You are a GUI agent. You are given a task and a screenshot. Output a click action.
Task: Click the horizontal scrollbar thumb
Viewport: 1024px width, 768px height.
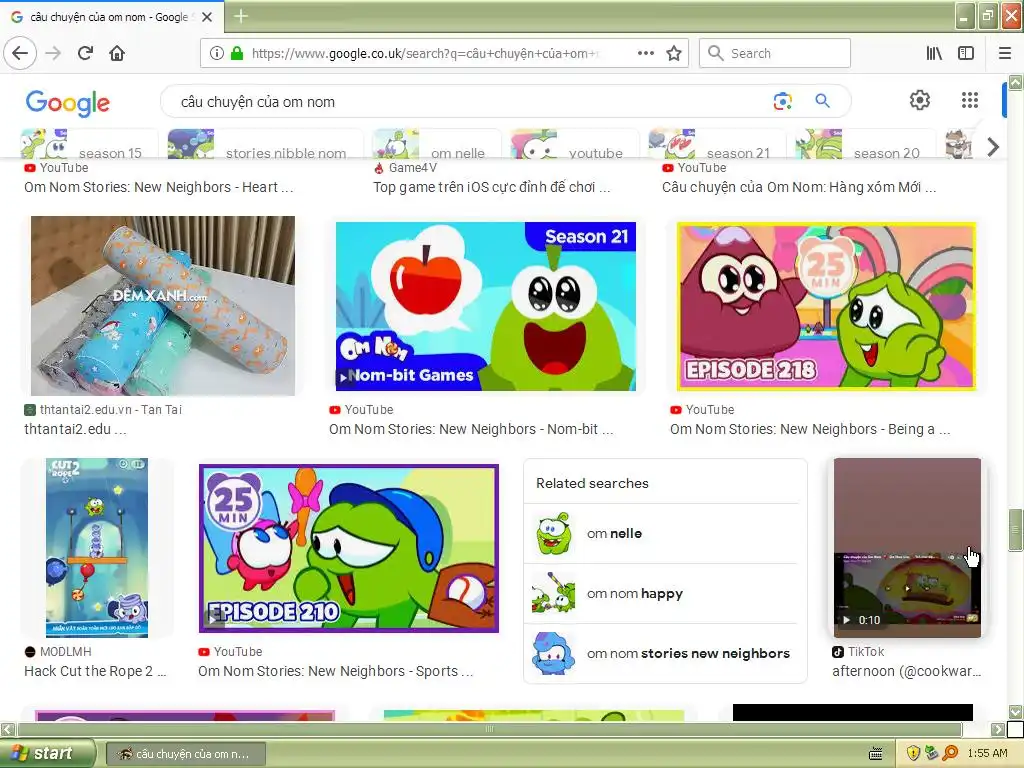pos(489,729)
